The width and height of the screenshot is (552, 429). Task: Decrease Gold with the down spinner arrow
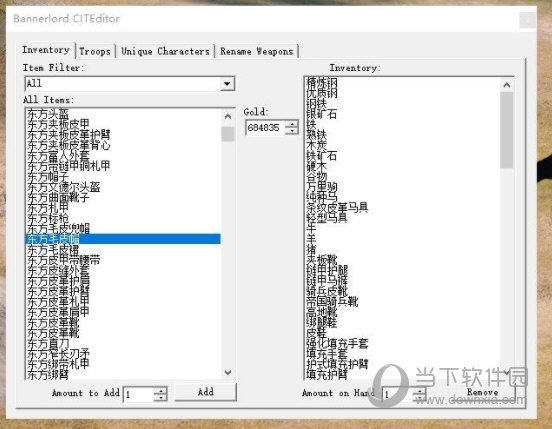tap(291, 131)
